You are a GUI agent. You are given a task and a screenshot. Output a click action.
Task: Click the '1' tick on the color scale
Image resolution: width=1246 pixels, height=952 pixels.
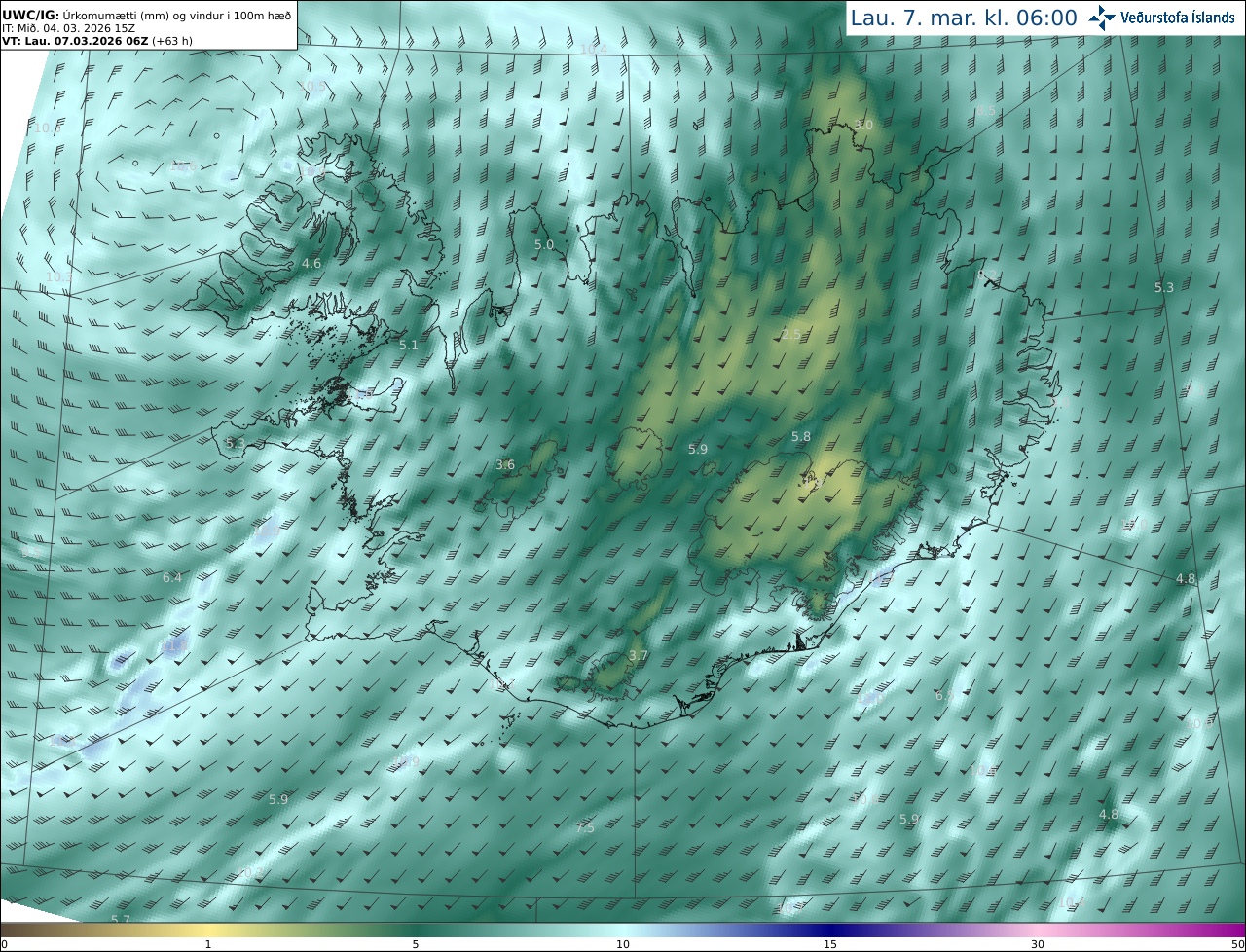pyautogui.click(x=208, y=944)
